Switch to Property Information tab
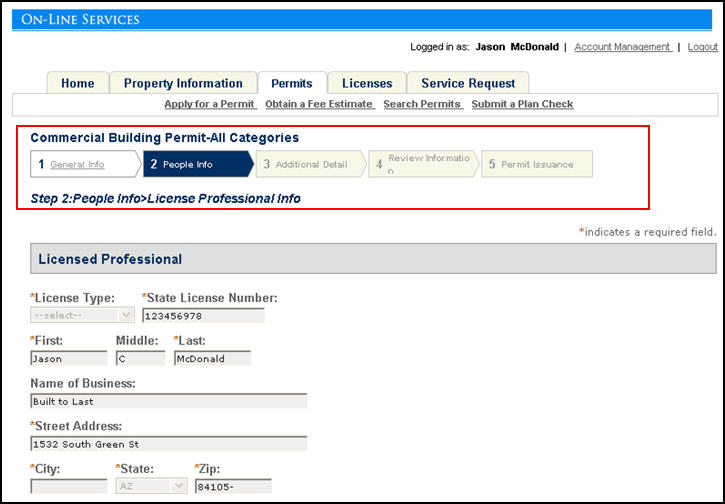The image size is (725, 504). tap(183, 83)
